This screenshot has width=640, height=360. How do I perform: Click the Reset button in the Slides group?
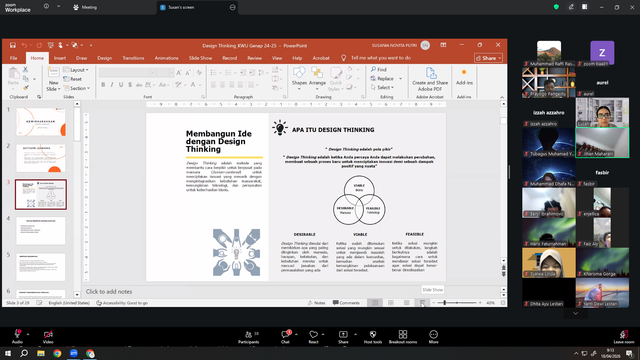[73, 79]
